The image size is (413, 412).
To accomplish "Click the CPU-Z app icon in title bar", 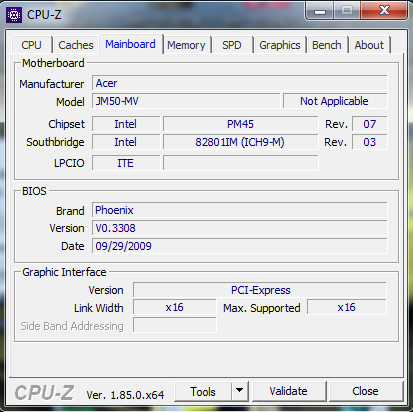I will pyautogui.click(x=14, y=15).
